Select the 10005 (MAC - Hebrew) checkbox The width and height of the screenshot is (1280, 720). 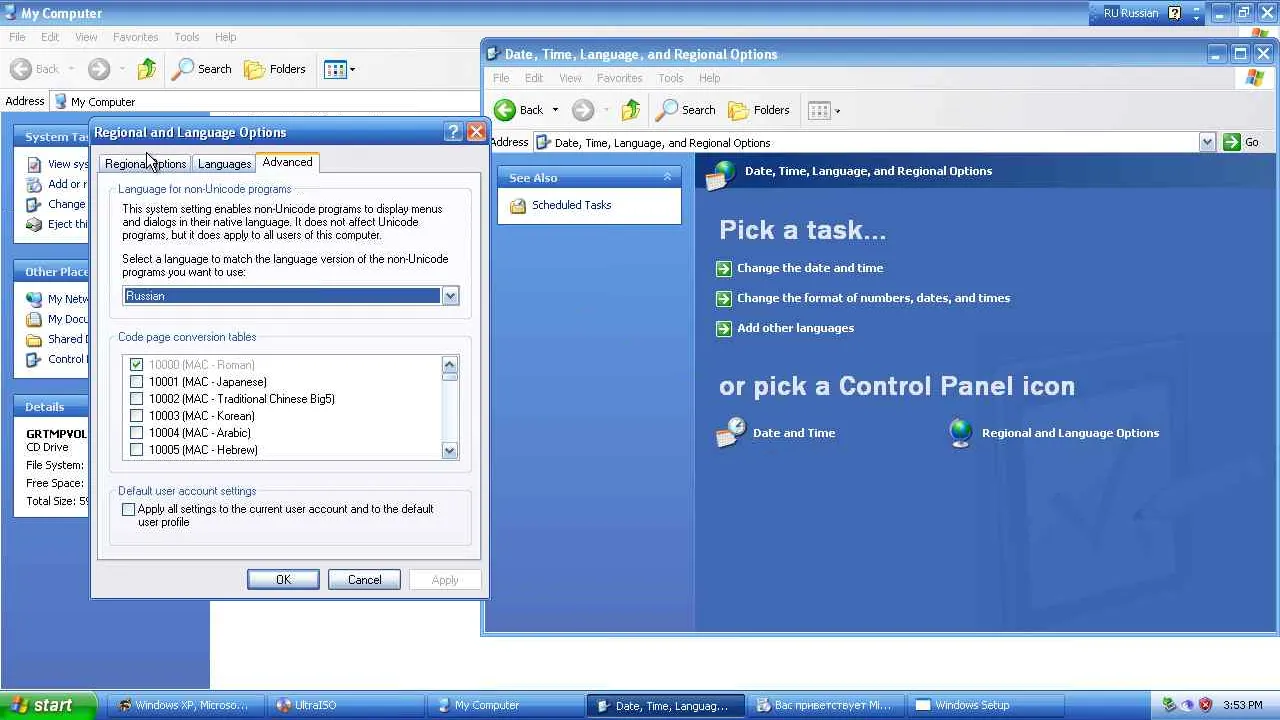[137, 450]
